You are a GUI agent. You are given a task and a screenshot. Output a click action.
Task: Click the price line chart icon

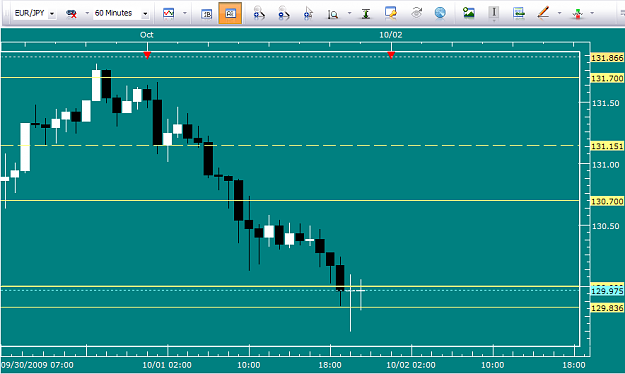point(518,13)
